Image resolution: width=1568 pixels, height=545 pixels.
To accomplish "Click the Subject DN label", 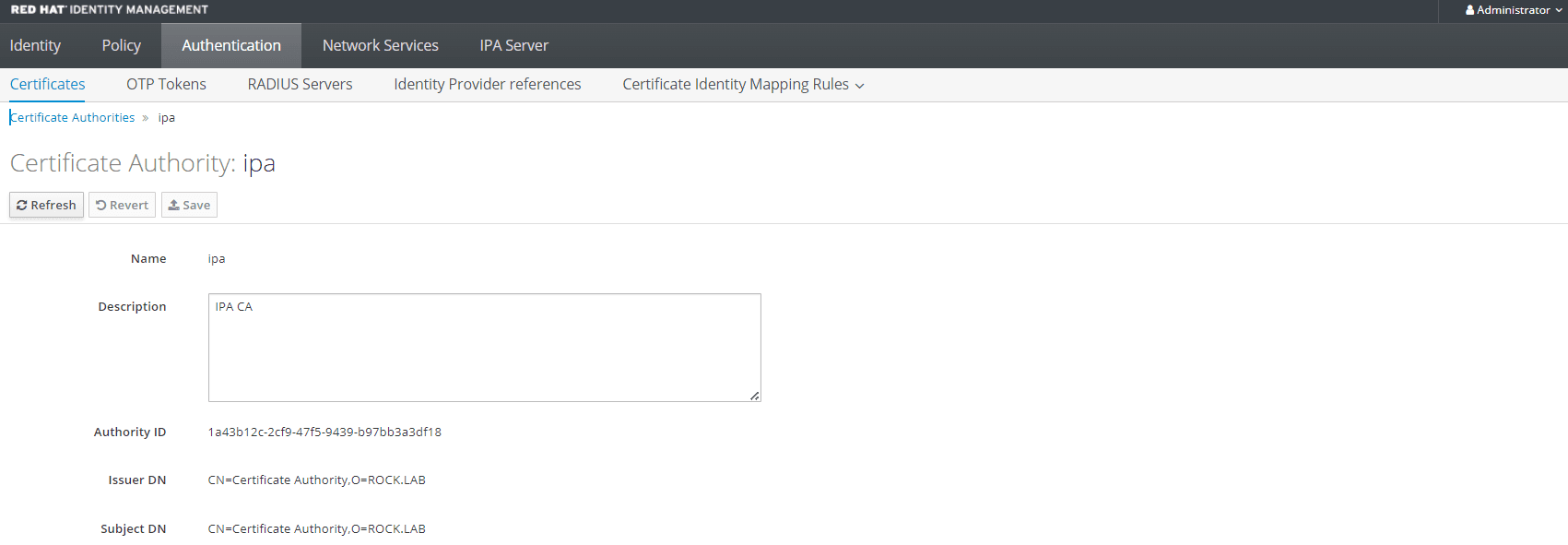I will [x=134, y=528].
